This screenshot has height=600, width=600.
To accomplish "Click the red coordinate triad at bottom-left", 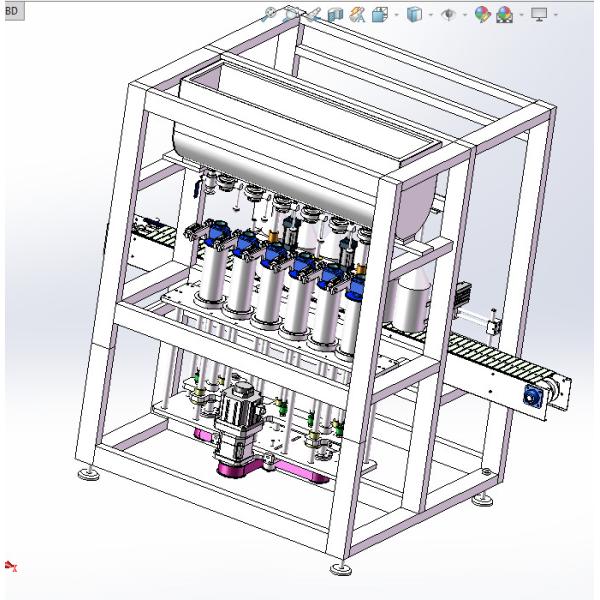I will coord(11,566).
